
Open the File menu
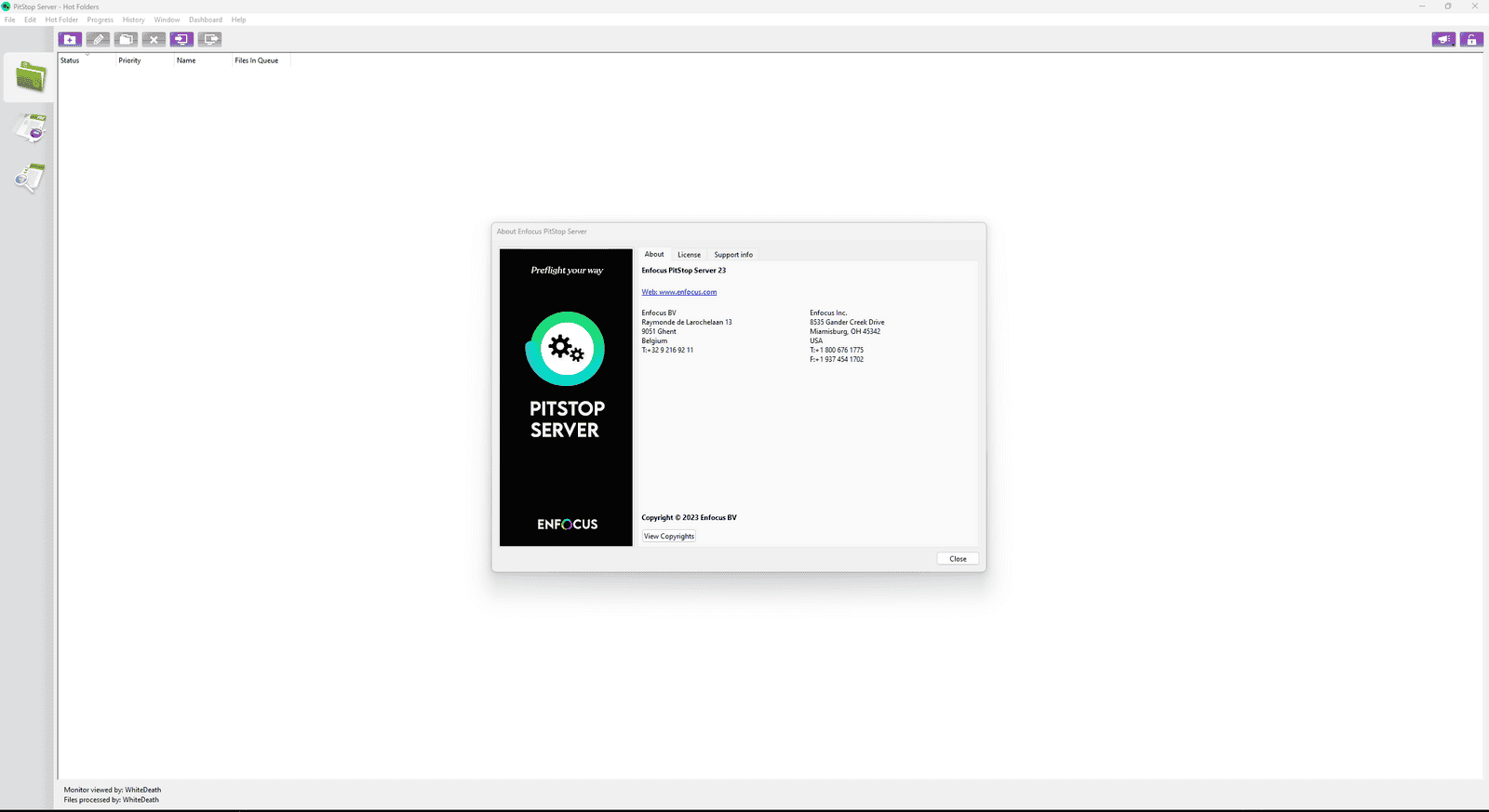(x=10, y=20)
